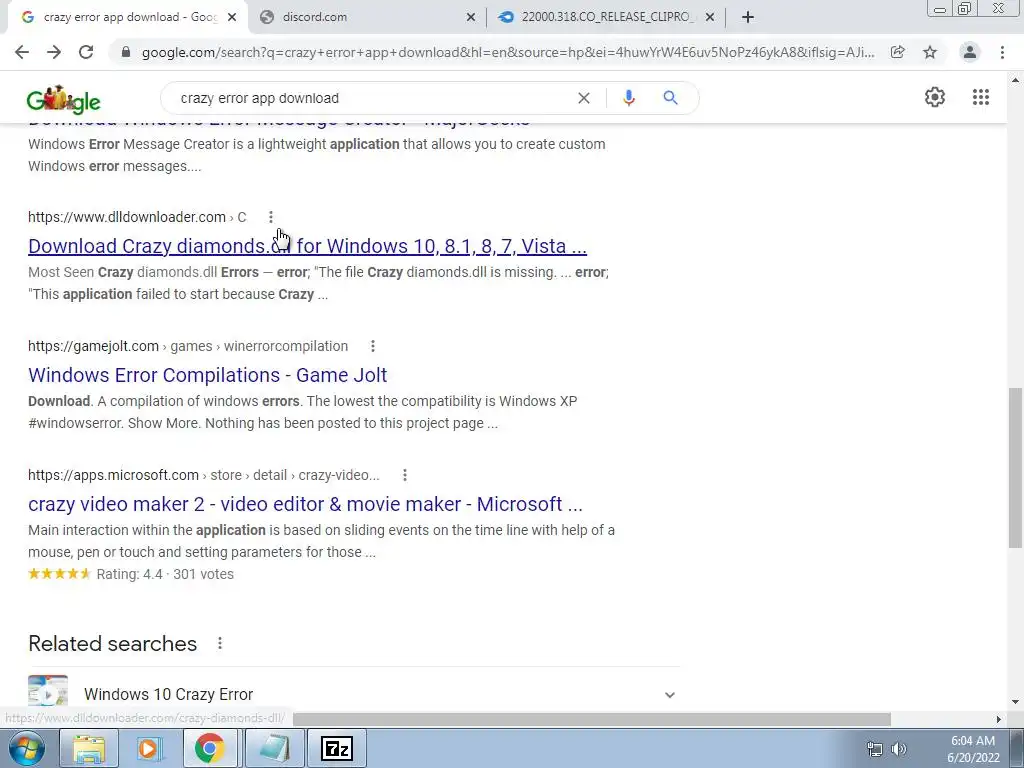
Task: Open options for gamejolt.com result
Action: (373, 346)
